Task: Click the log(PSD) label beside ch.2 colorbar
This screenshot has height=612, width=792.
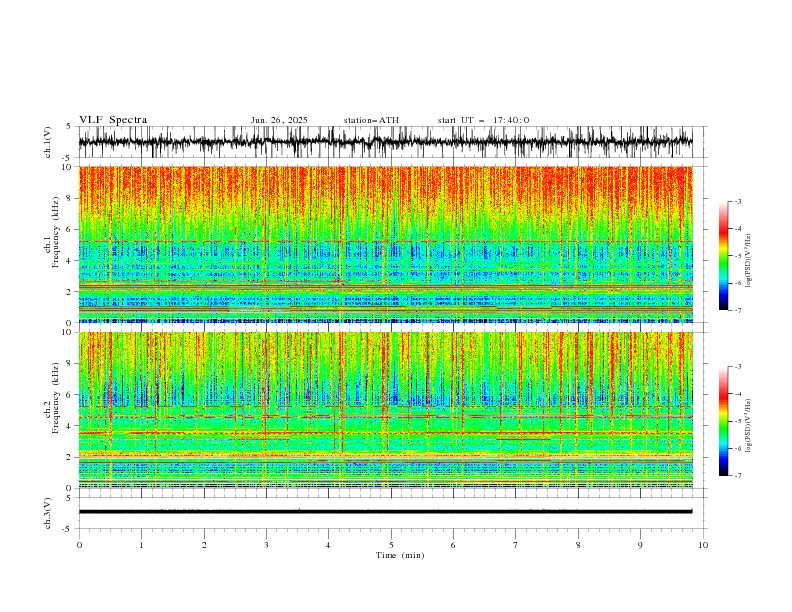Action: coord(748,426)
